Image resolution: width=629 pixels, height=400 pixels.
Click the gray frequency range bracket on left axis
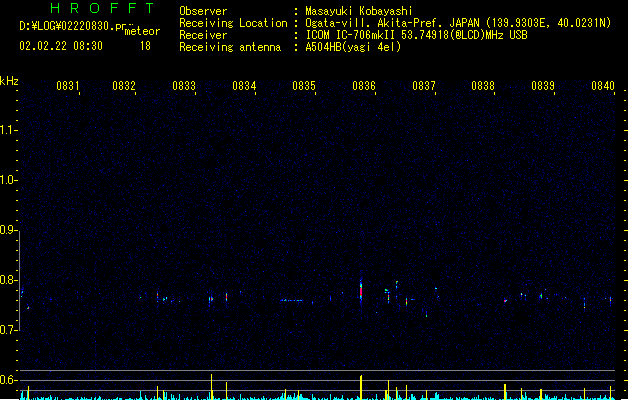pos(19,281)
